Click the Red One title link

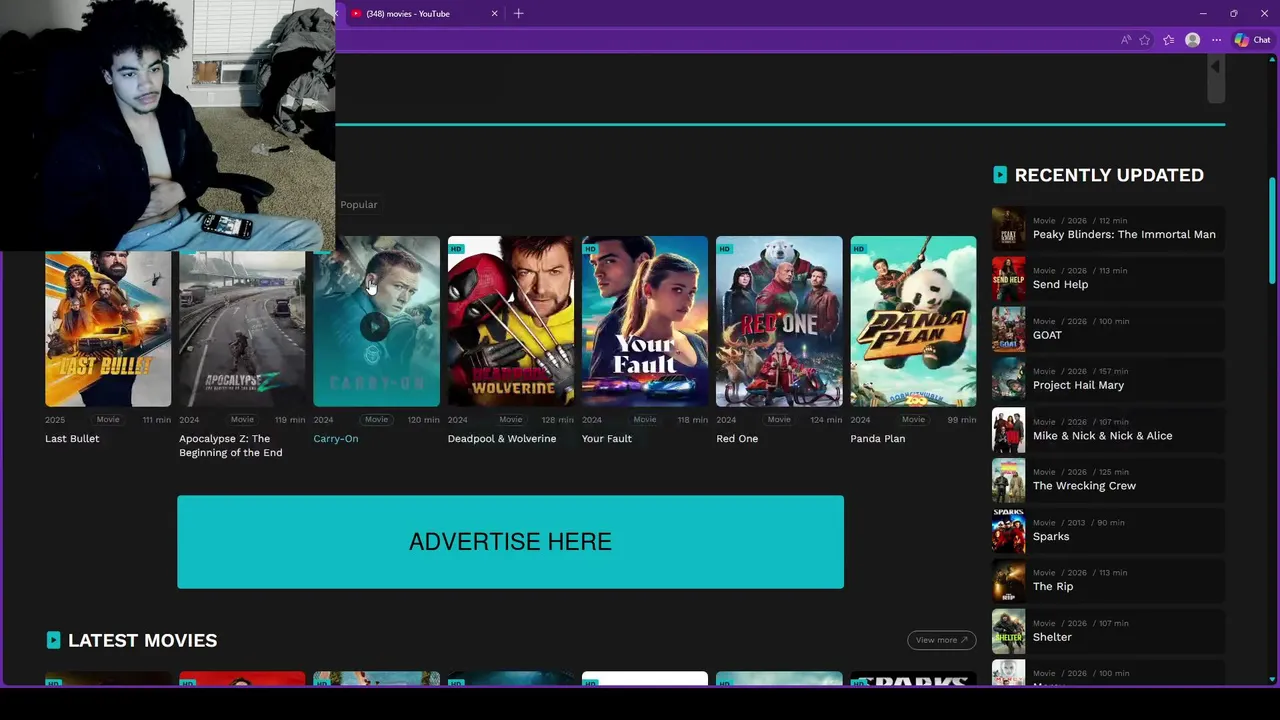pos(737,439)
